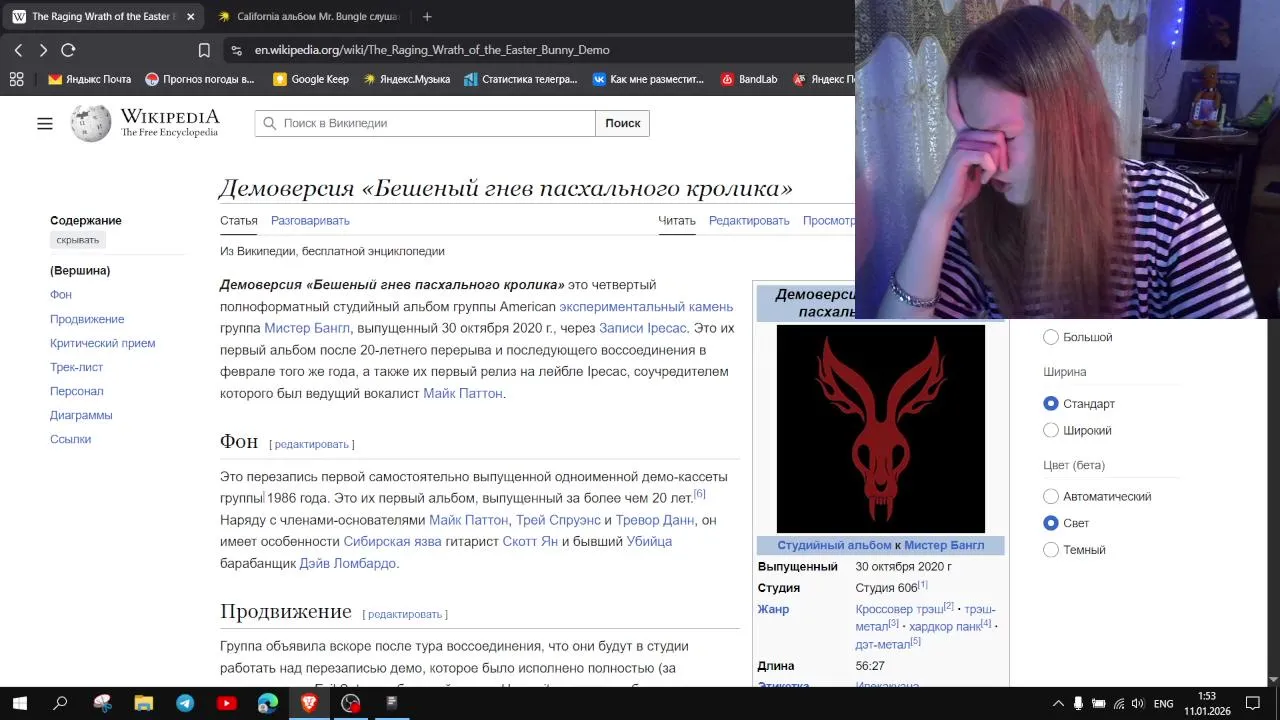
Task: Follow the Записи Ipecac link
Action: [643, 328]
